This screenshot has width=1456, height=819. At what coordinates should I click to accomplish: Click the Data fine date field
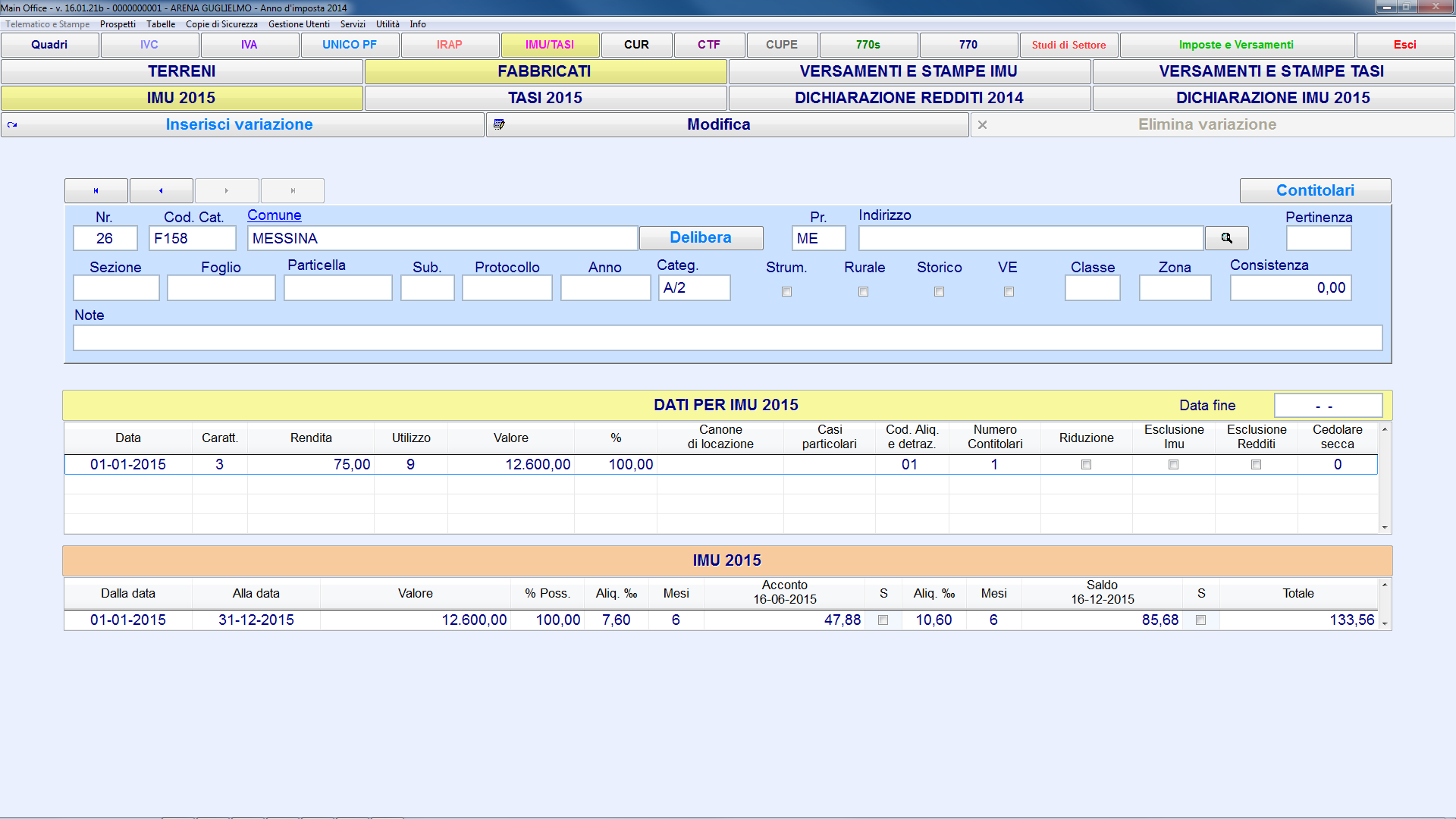point(1328,406)
